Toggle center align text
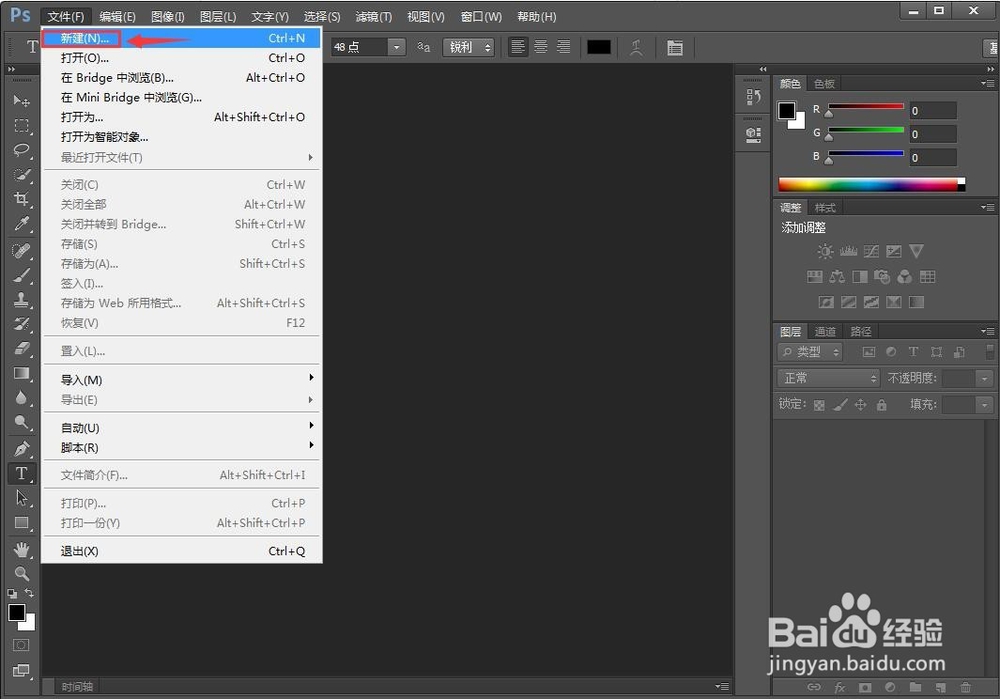This screenshot has width=1000, height=699. tap(540, 47)
